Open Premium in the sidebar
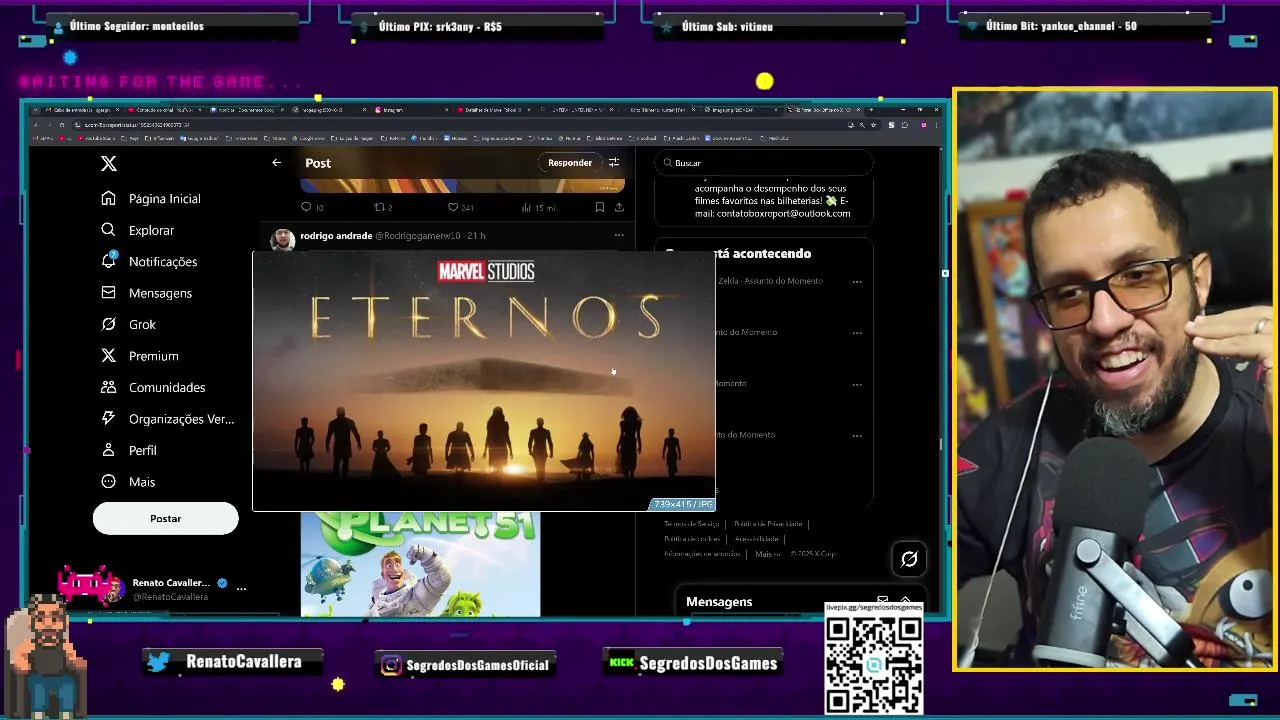This screenshot has height=720, width=1280. [140, 356]
